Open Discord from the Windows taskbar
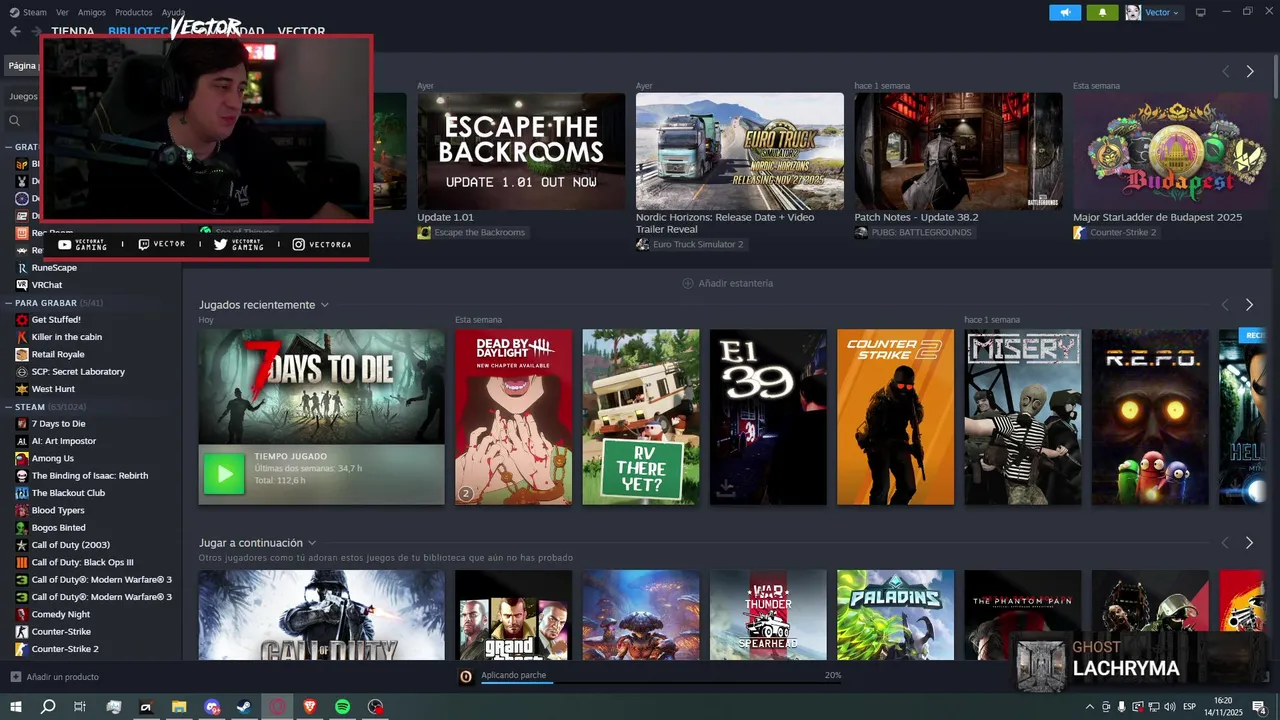The image size is (1280, 720). tap(212, 707)
